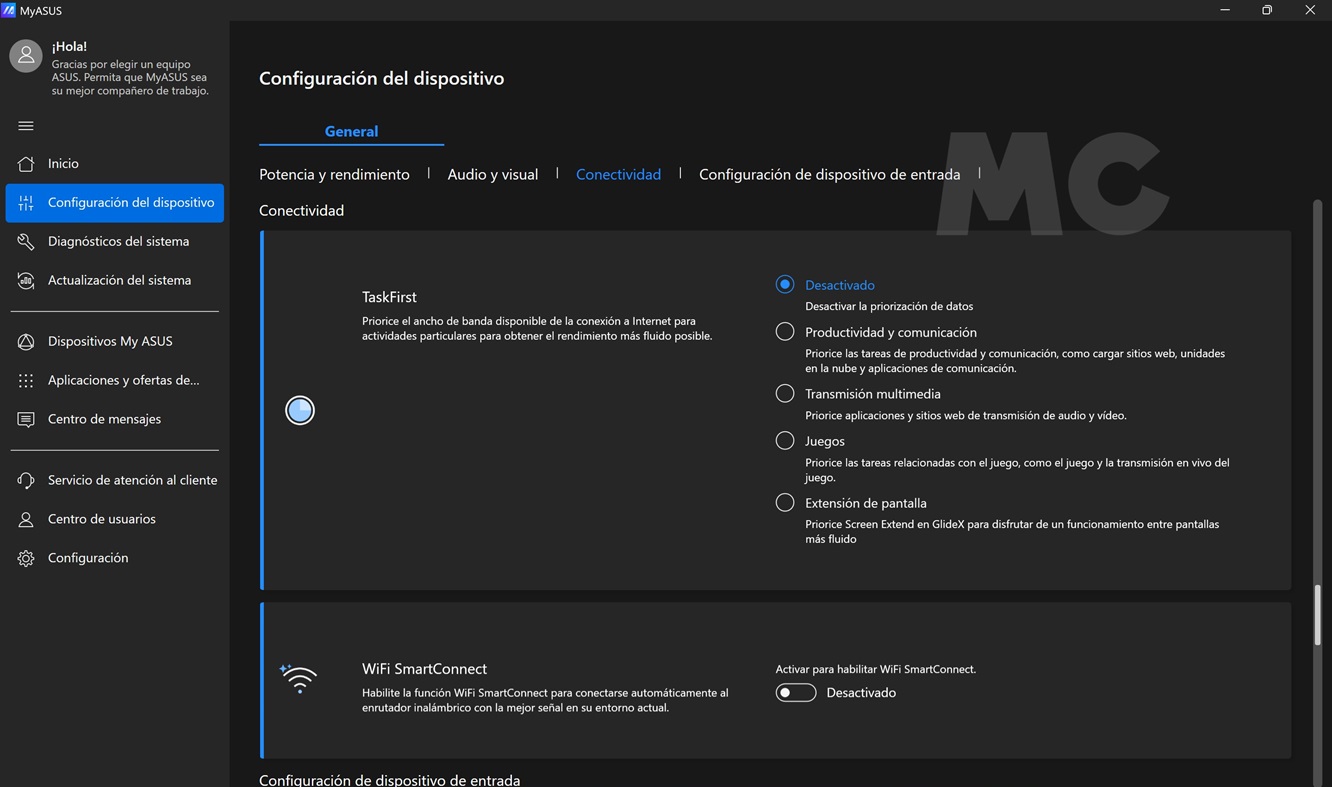The image size is (1332, 787).
Task: Open Centro de mensajes icon
Action: tap(26, 420)
